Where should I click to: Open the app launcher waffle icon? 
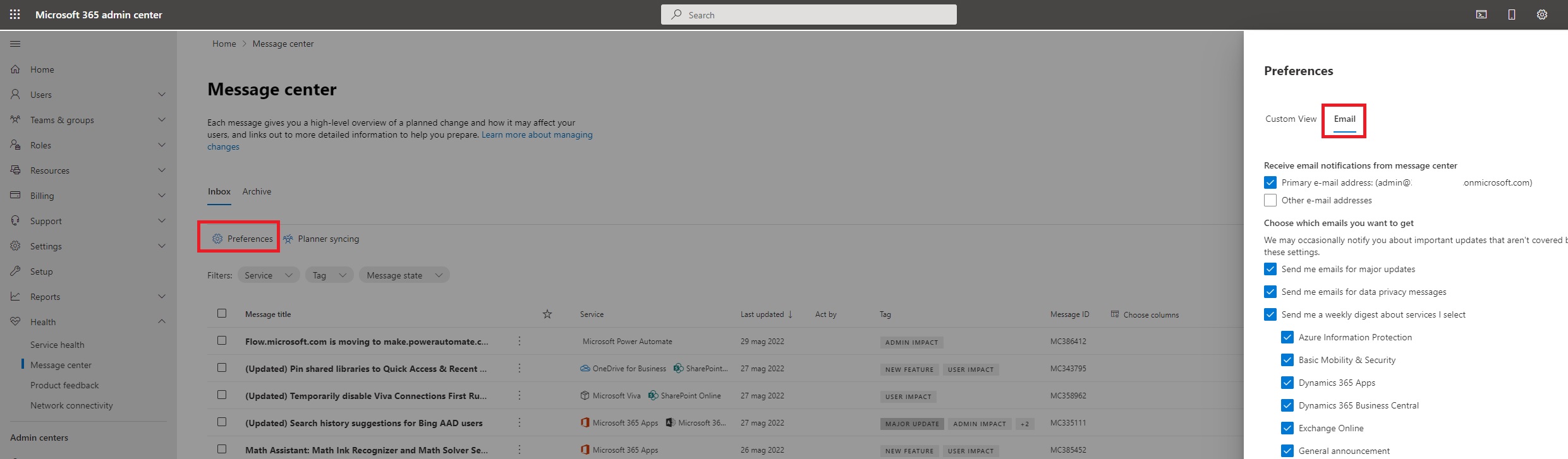(15, 15)
